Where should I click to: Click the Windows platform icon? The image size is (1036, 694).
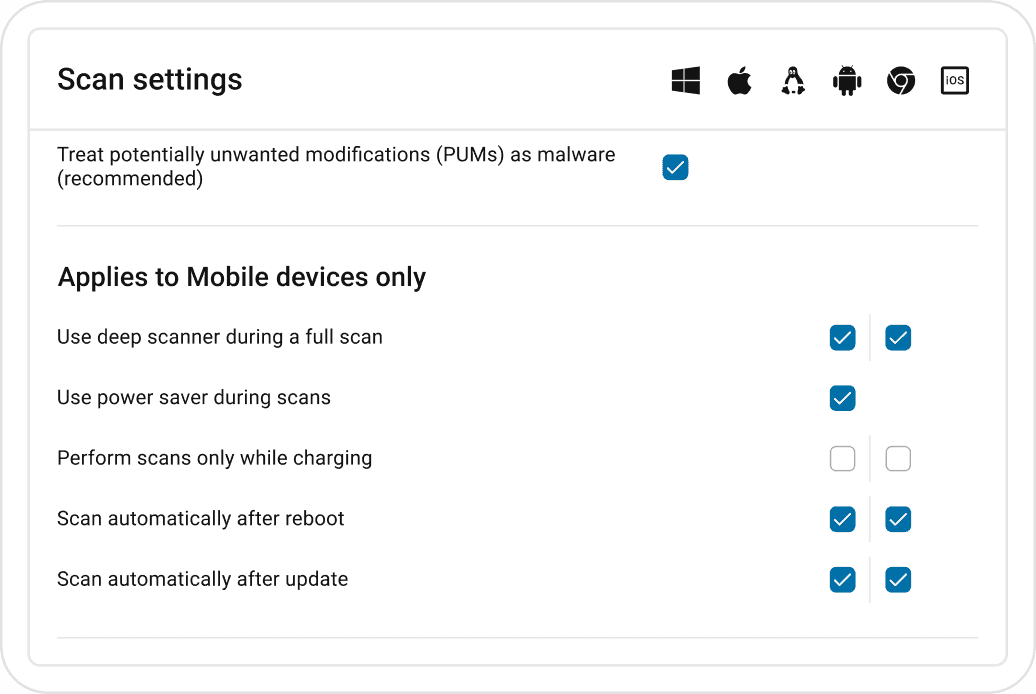point(686,81)
